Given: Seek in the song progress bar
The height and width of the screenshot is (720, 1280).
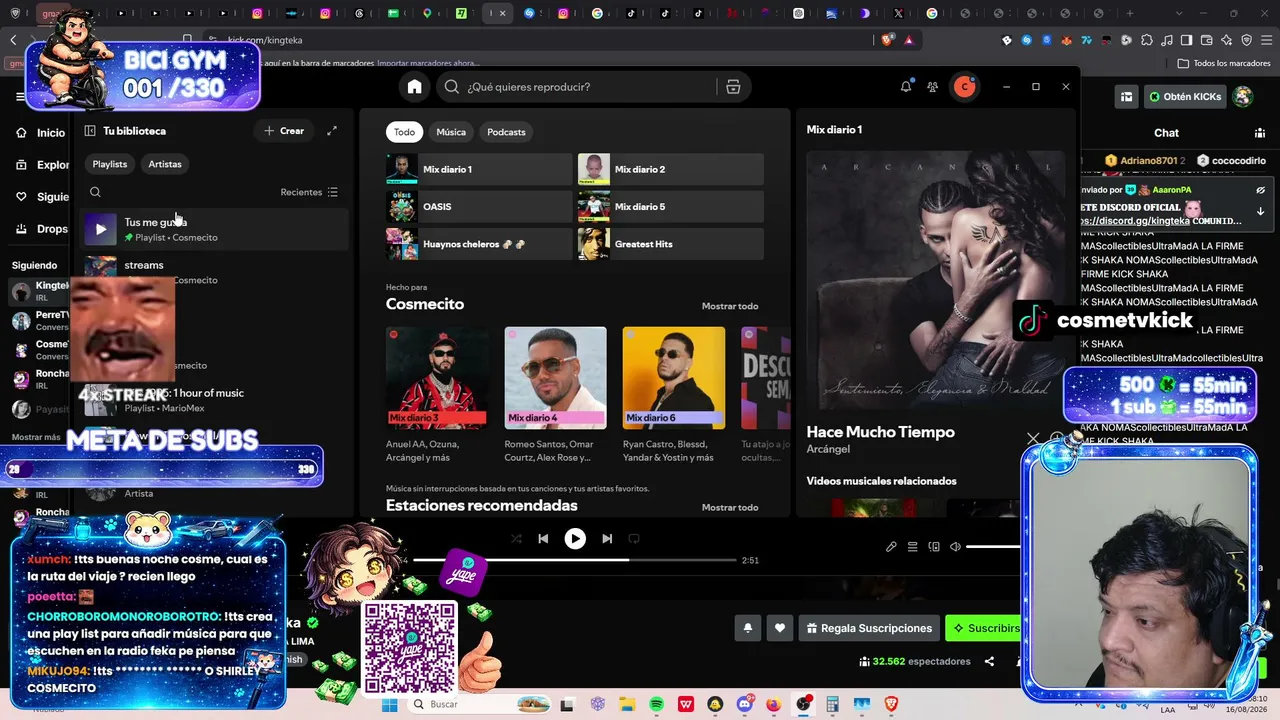Looking at the screenshot, I should click(575, 560).
